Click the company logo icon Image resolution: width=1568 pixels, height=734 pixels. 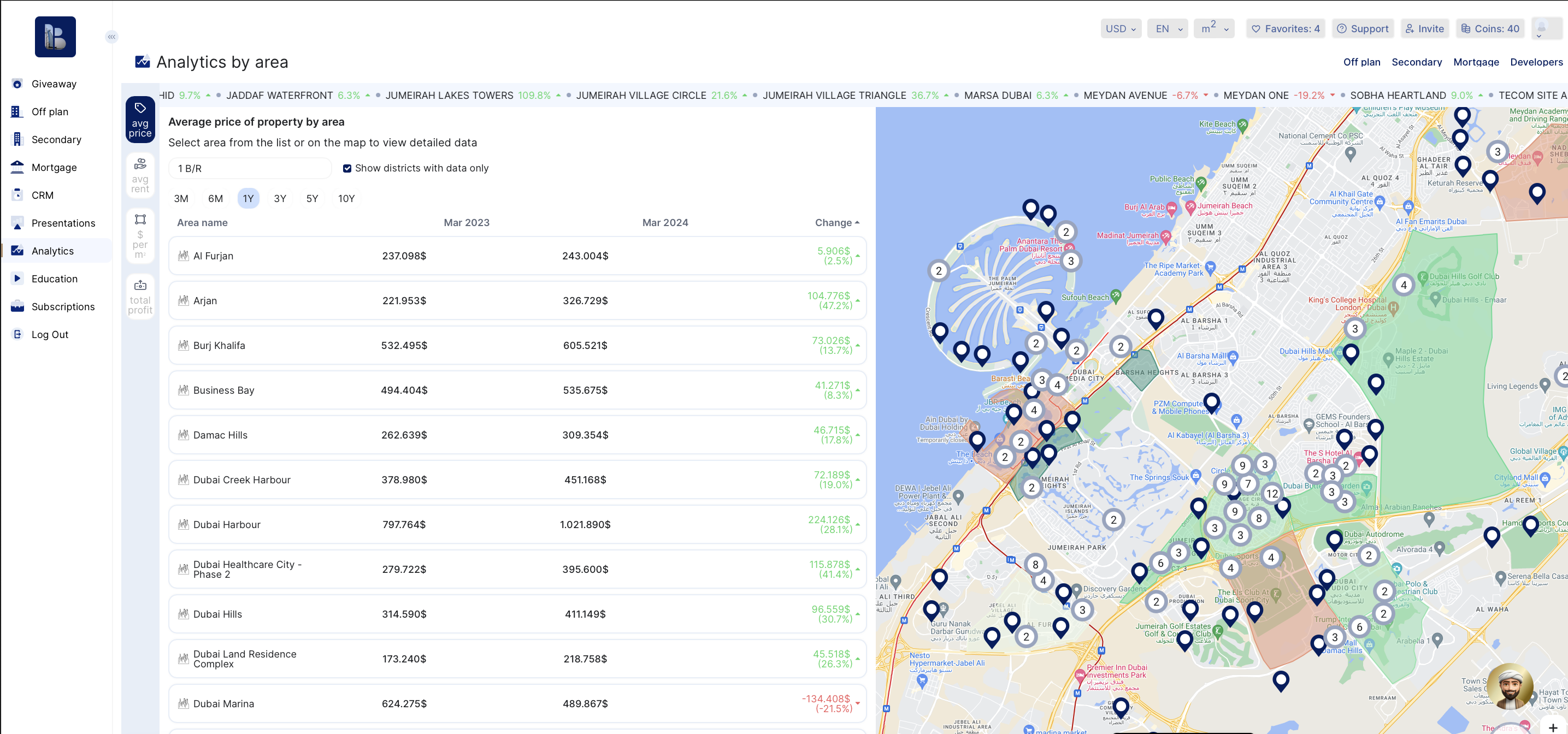[55, 37]
